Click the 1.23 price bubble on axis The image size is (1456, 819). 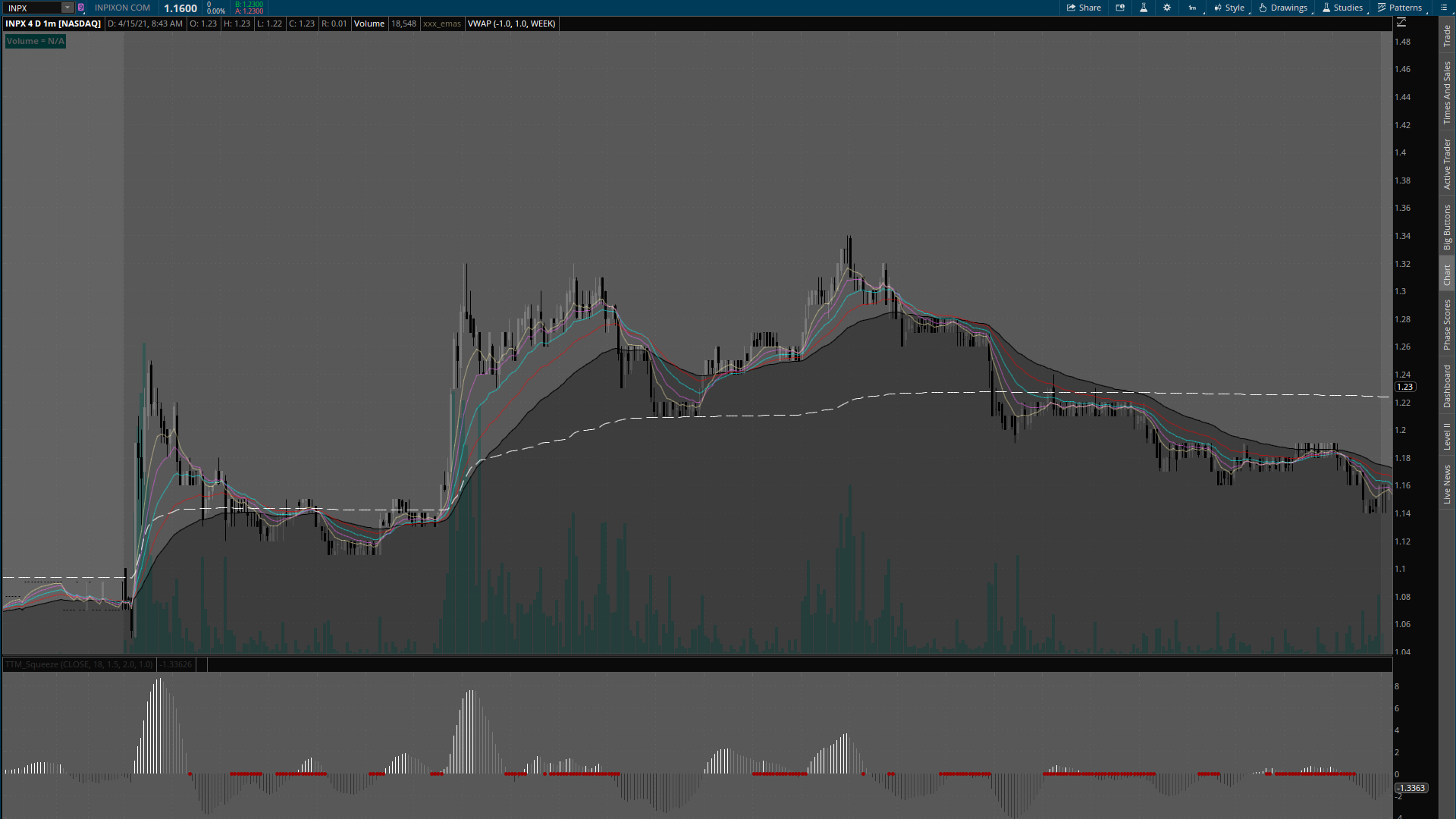click(1405, 386)
